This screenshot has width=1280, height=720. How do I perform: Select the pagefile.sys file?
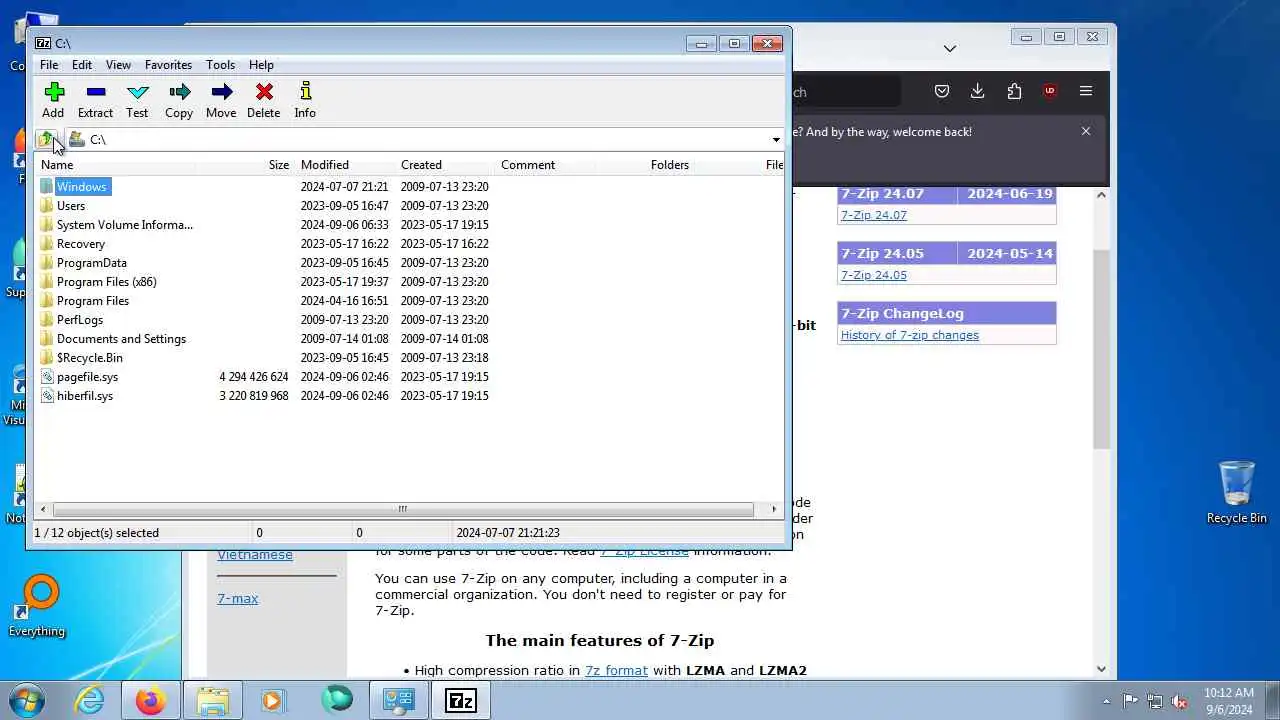tap(87, 377)
